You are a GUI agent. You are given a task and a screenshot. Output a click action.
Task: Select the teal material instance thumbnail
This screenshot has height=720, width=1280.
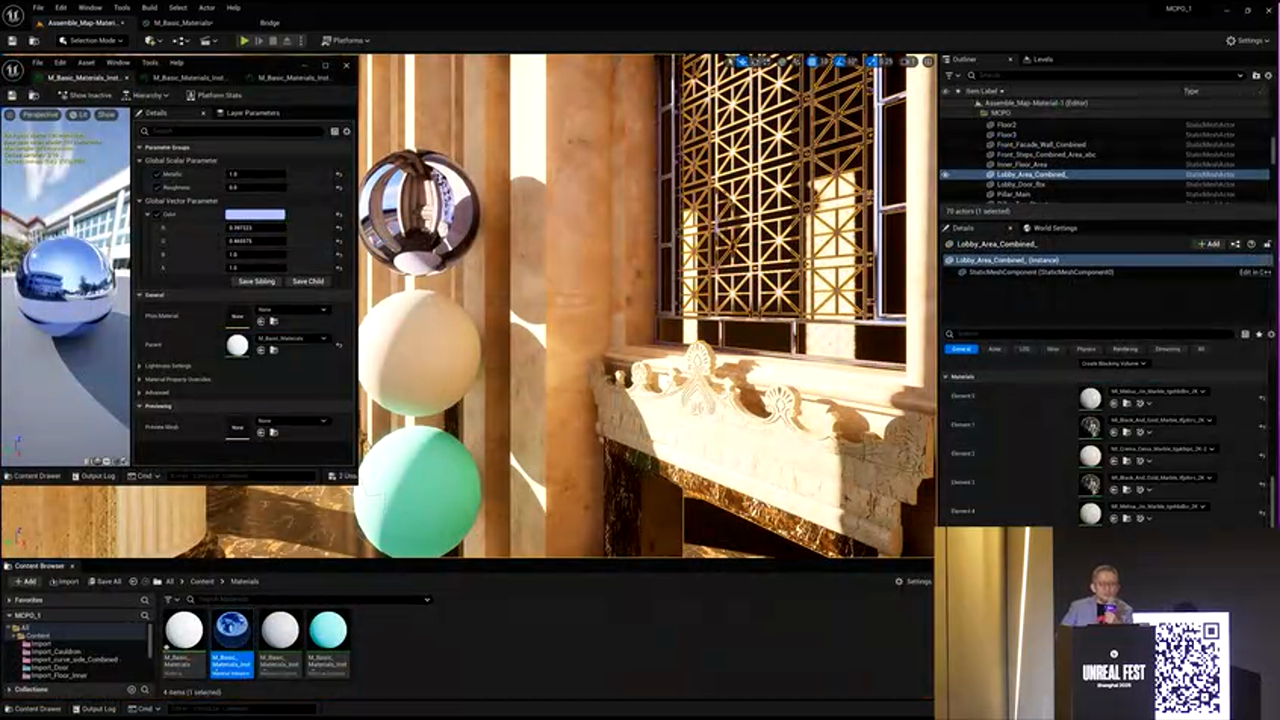[327, 631]
